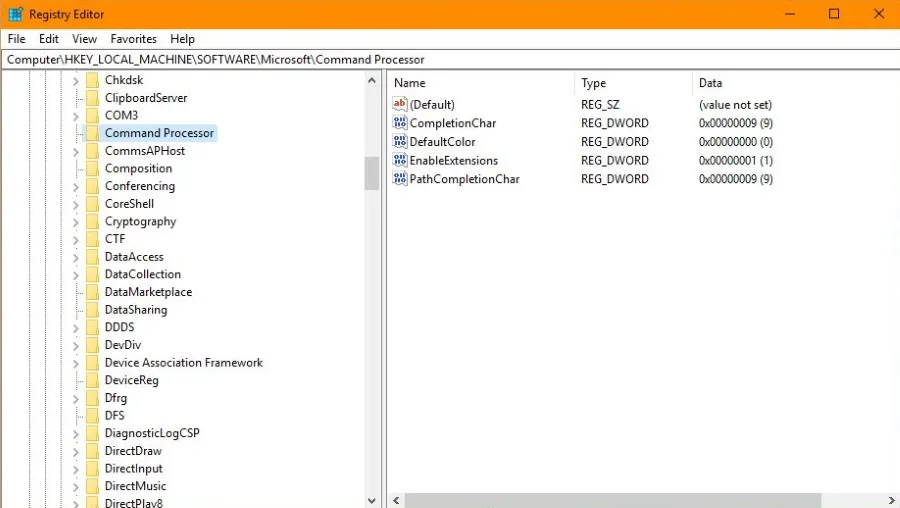Screen dimensions: 900x508
Task: Click the values pane scroll left arrow
Action: tap(396, 501)
